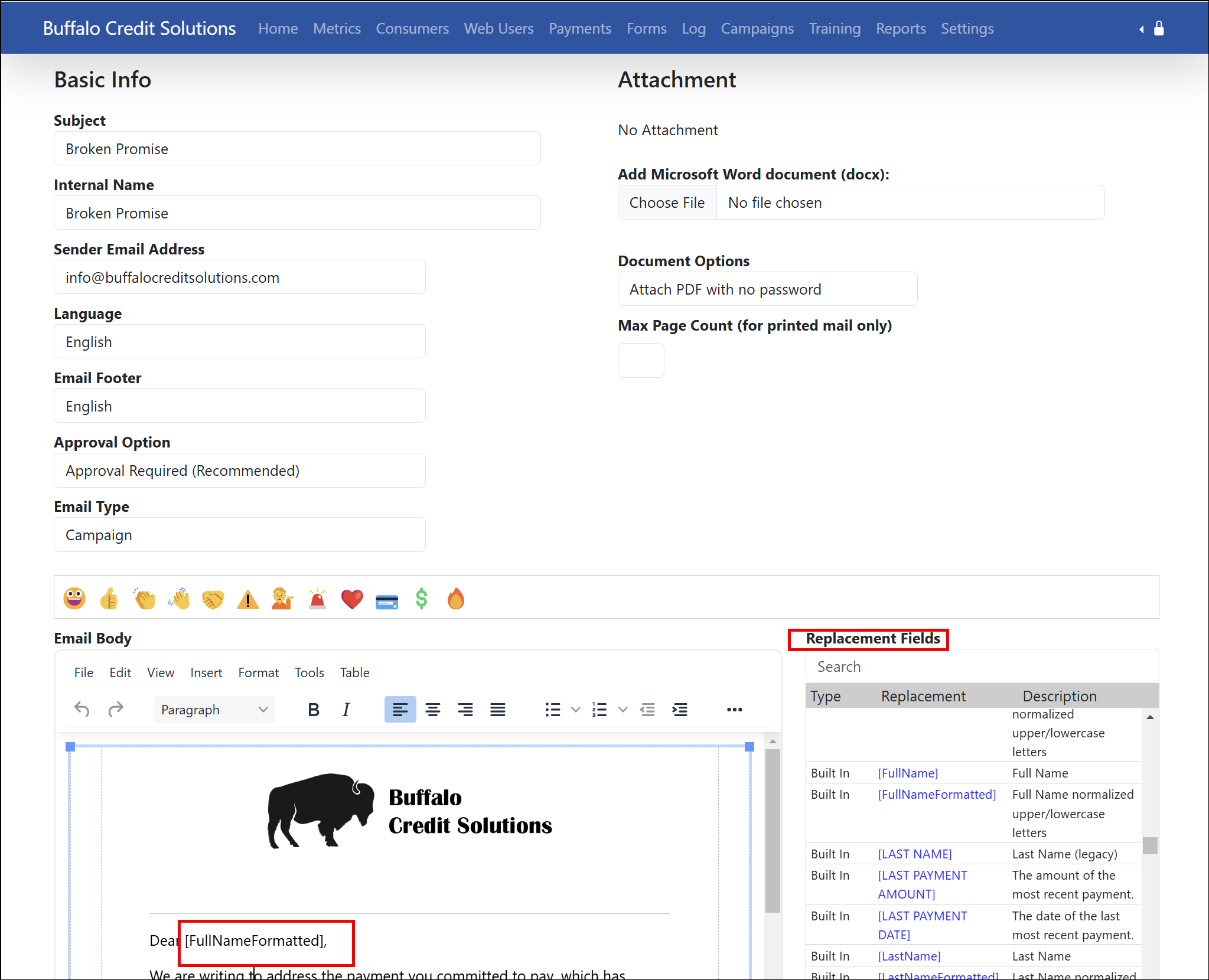Toggle left align button
Screen dimensions: 1209x980
coord(400,709)
